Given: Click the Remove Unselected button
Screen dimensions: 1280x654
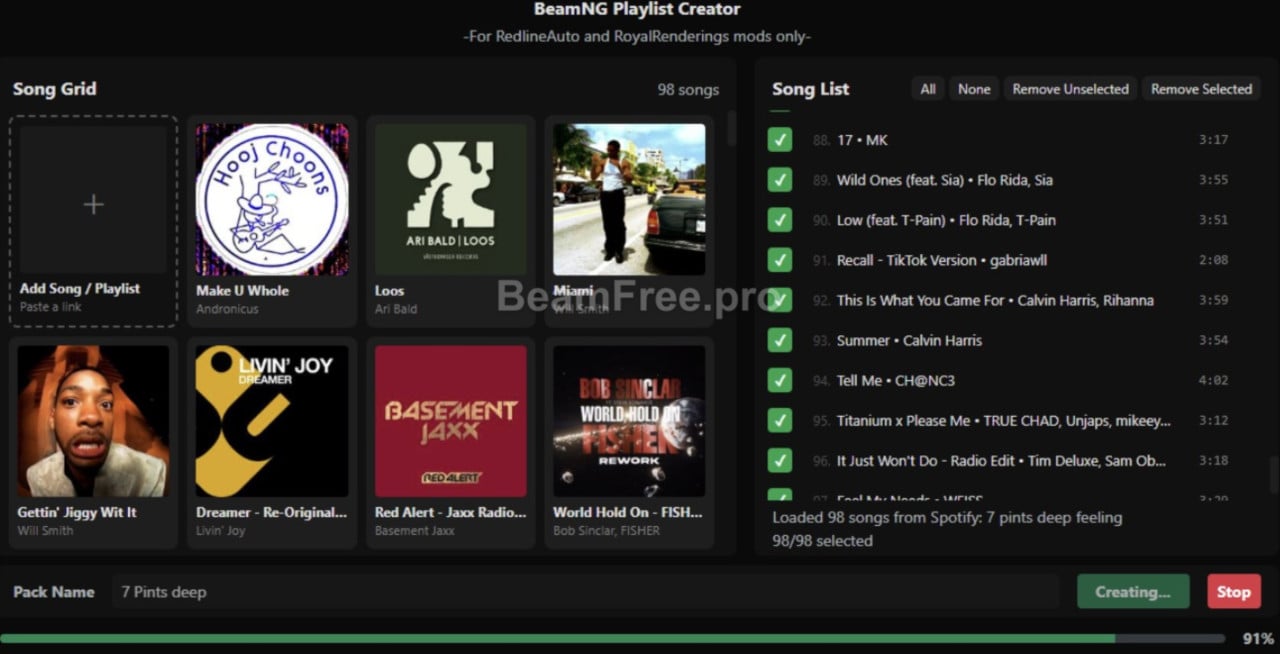Looking at the screenshot, I should point(1070,89).
